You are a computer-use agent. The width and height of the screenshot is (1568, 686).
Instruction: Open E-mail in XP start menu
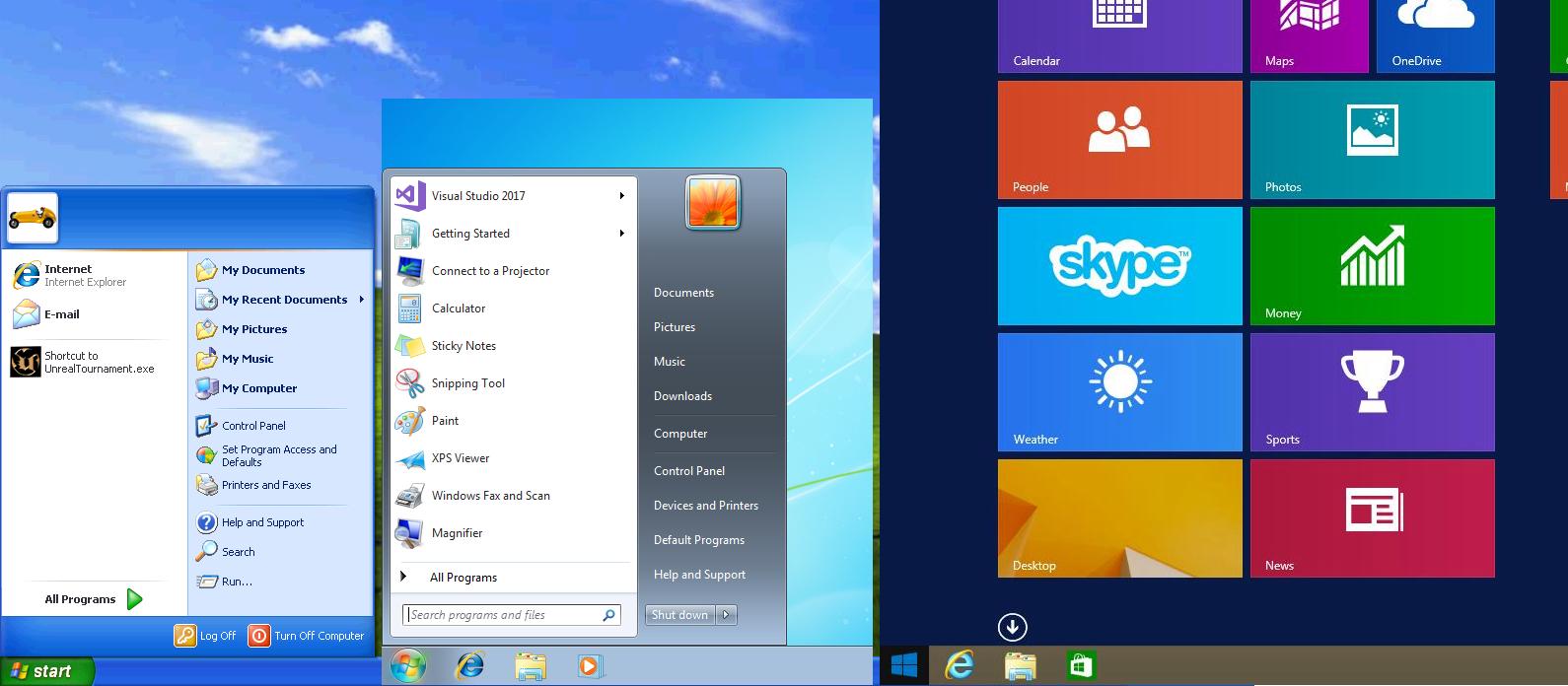pyautogui.click(x=47, y=314)
